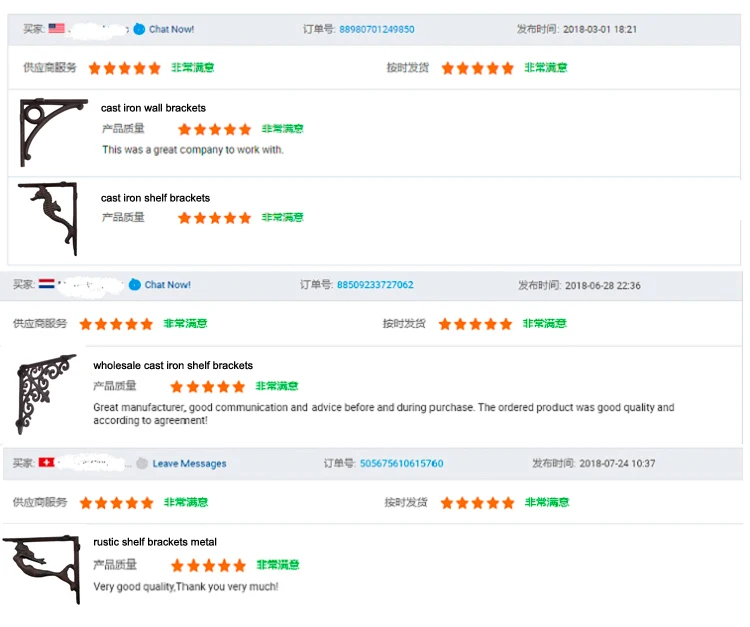Click the United States flag icon

click(x=57, y=29)
